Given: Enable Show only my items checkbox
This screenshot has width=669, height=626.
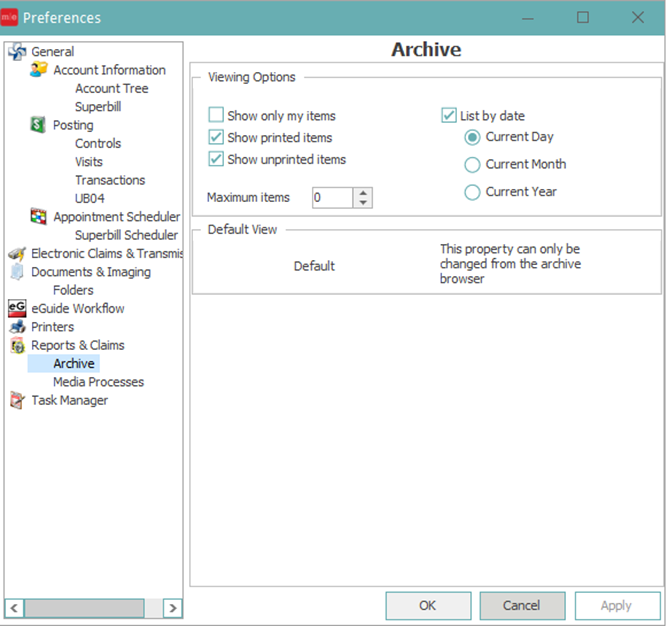Looking at the screenshot, I should tap(216, 116).
